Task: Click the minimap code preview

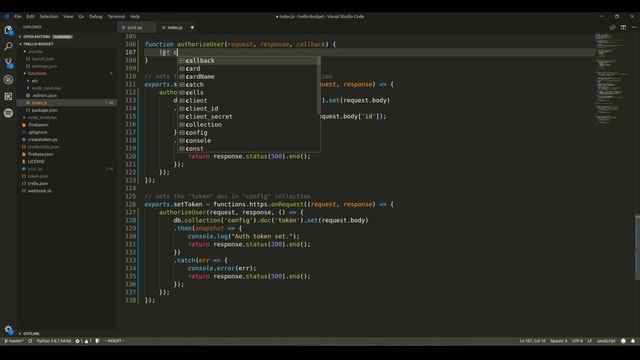Action: pyautogui.click(x=612, y=80)
